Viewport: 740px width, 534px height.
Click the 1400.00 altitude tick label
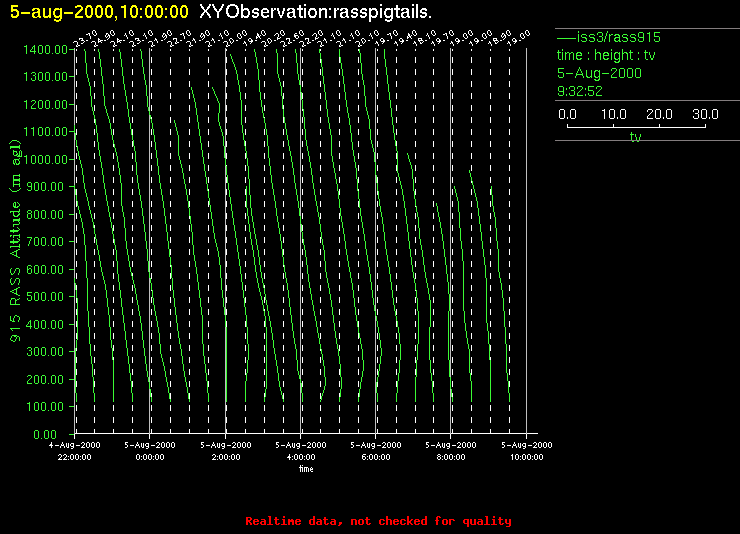[x=44, y=49]
